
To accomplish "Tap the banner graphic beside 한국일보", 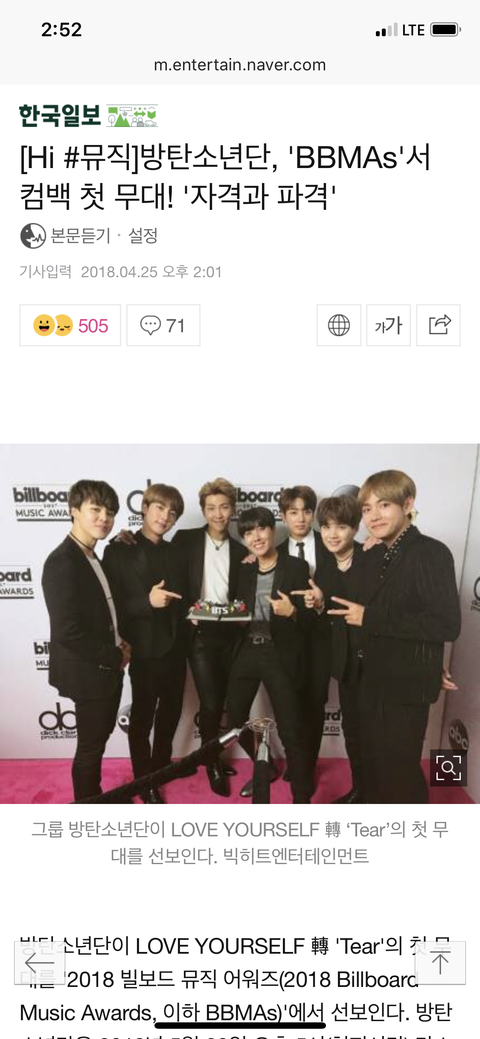I will click(133, 116).
